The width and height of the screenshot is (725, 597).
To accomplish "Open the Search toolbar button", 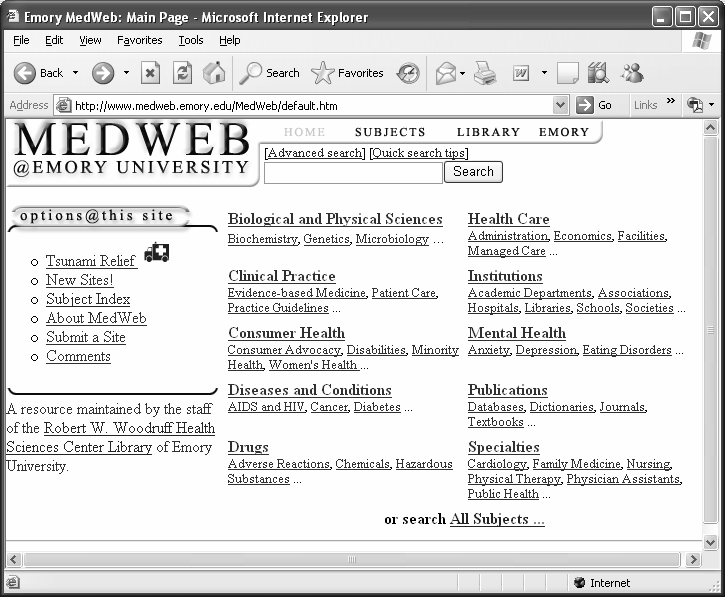I will (270, 73).
